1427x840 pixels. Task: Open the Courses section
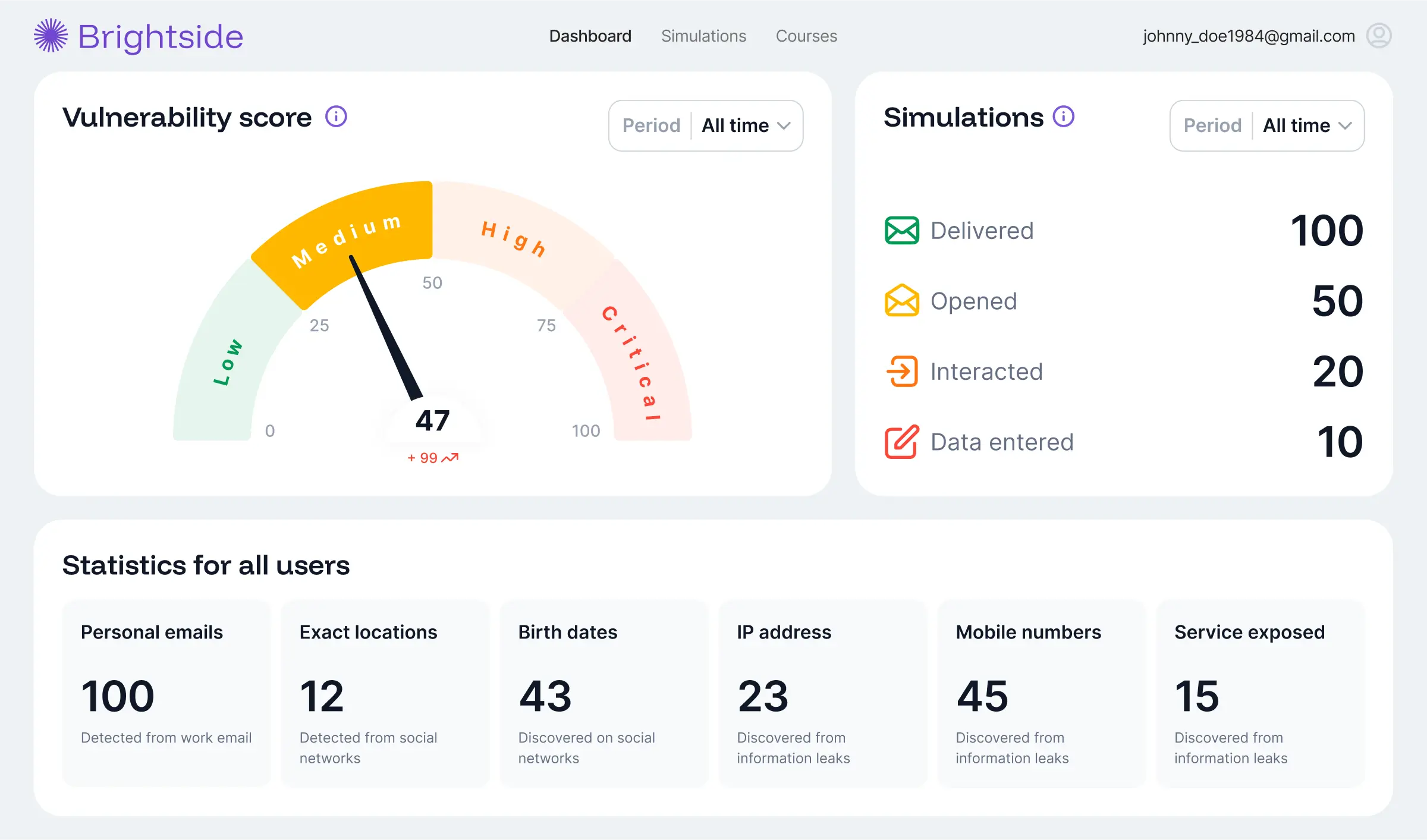tap(806, 36)
